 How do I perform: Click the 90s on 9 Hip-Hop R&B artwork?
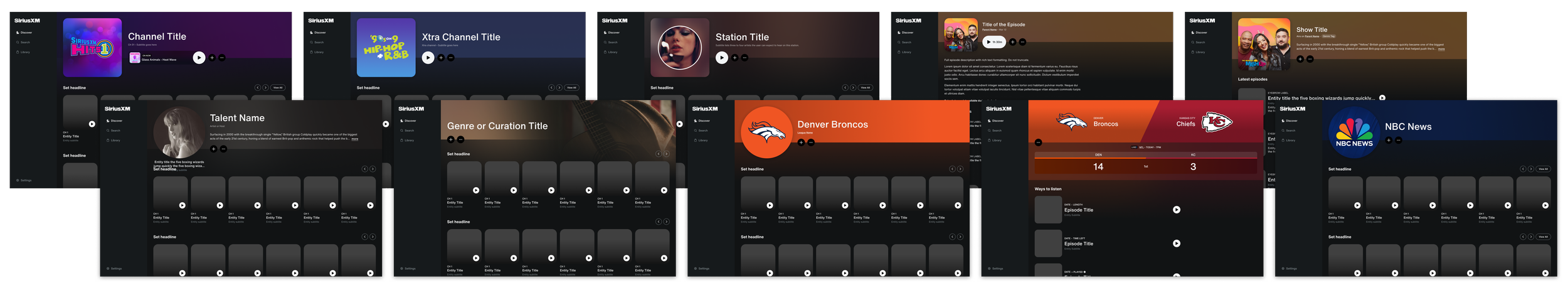(386, 48)
